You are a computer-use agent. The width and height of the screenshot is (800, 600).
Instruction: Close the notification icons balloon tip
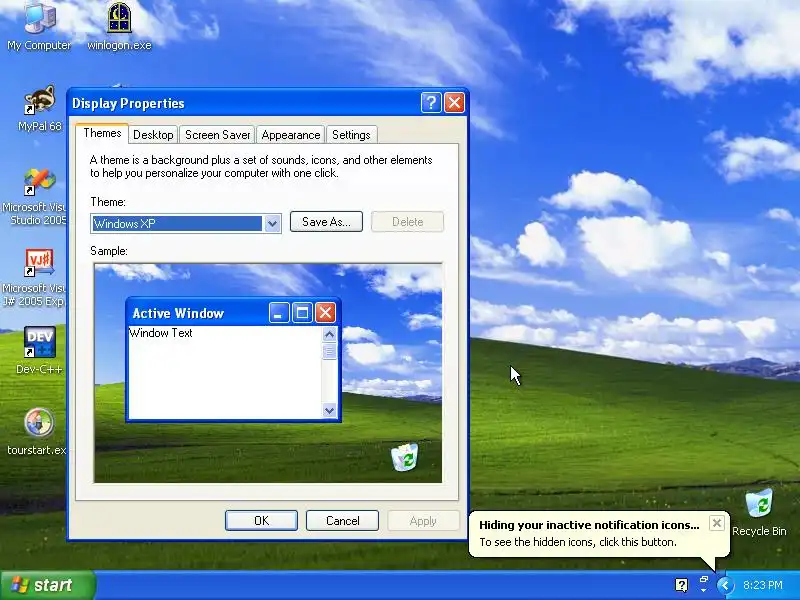click(716, 523)
